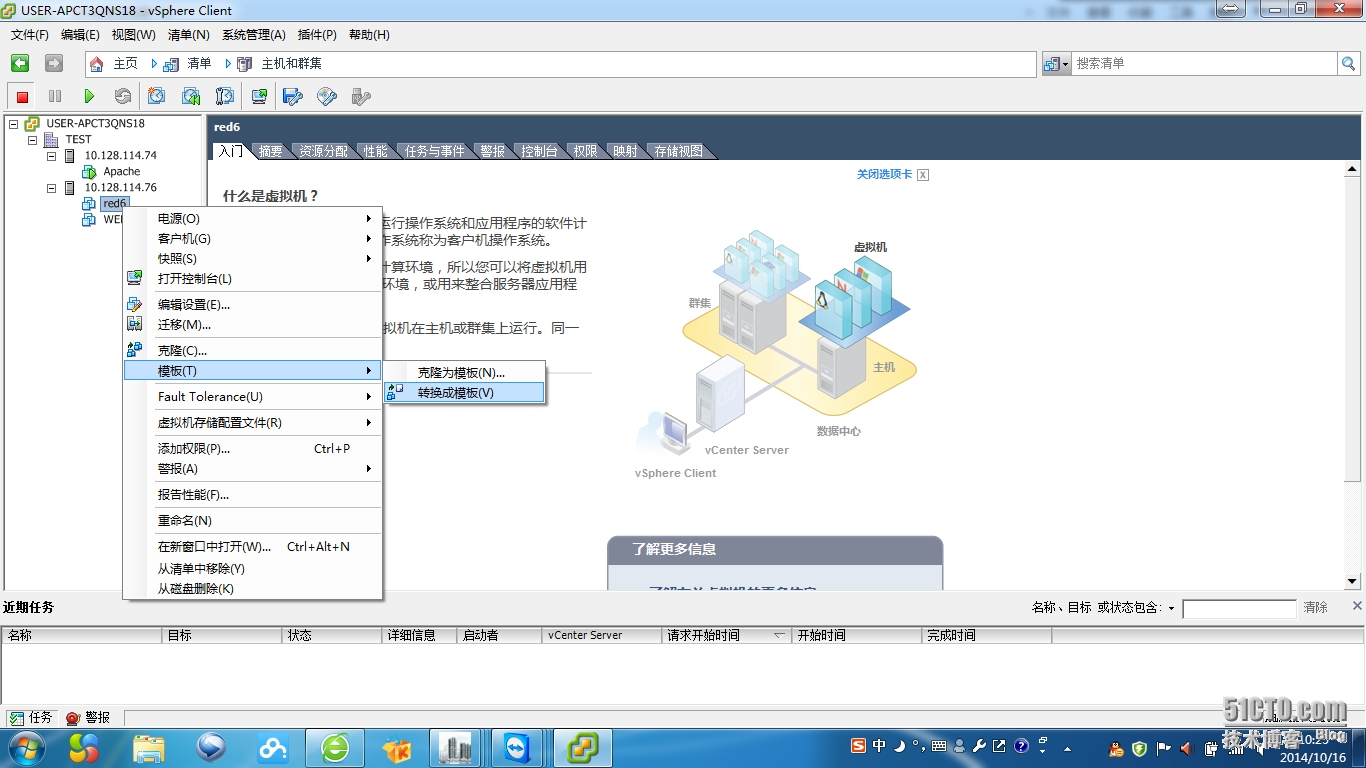
Task: Open the 名称、目标 或状态包含 filter dropdown
Action: coord(1171,608)
